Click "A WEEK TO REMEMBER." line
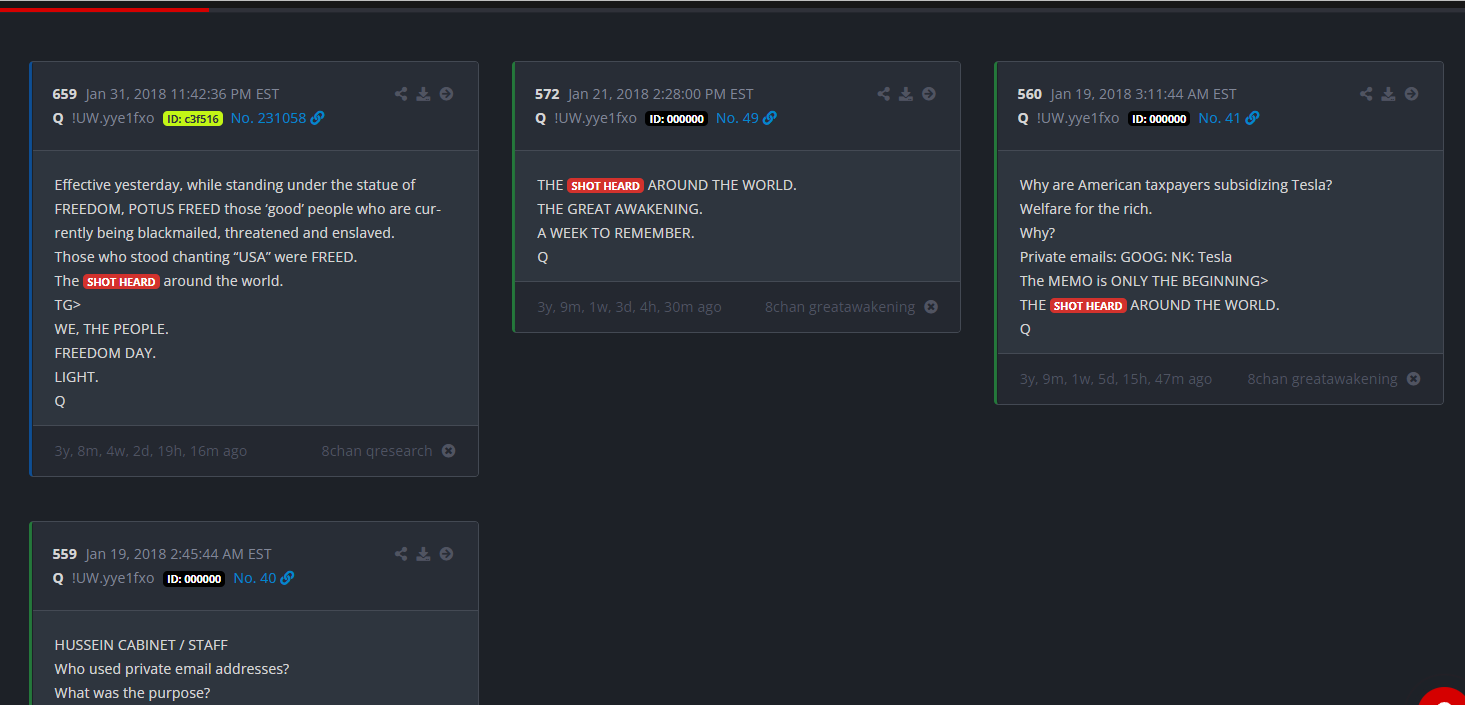The height and width of the screenshot is (705, 1465). tap(615, 233)
